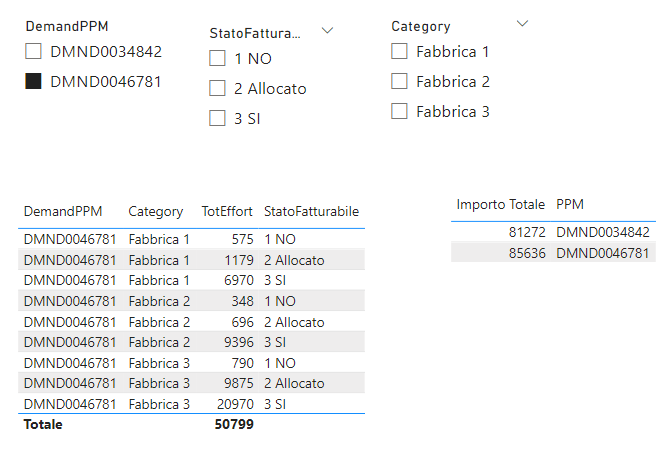Select the TotEffort value 348

[x=243, y=301]
